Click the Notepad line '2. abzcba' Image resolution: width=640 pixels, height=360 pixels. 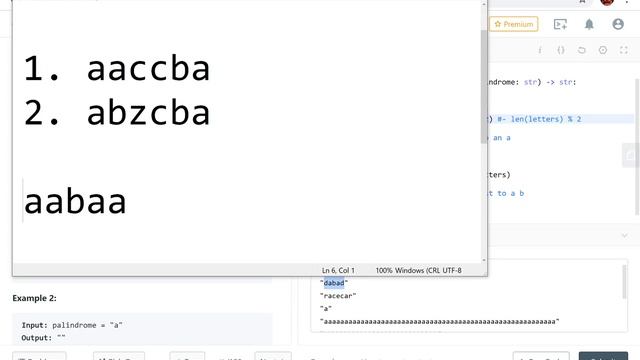[117, 113]
